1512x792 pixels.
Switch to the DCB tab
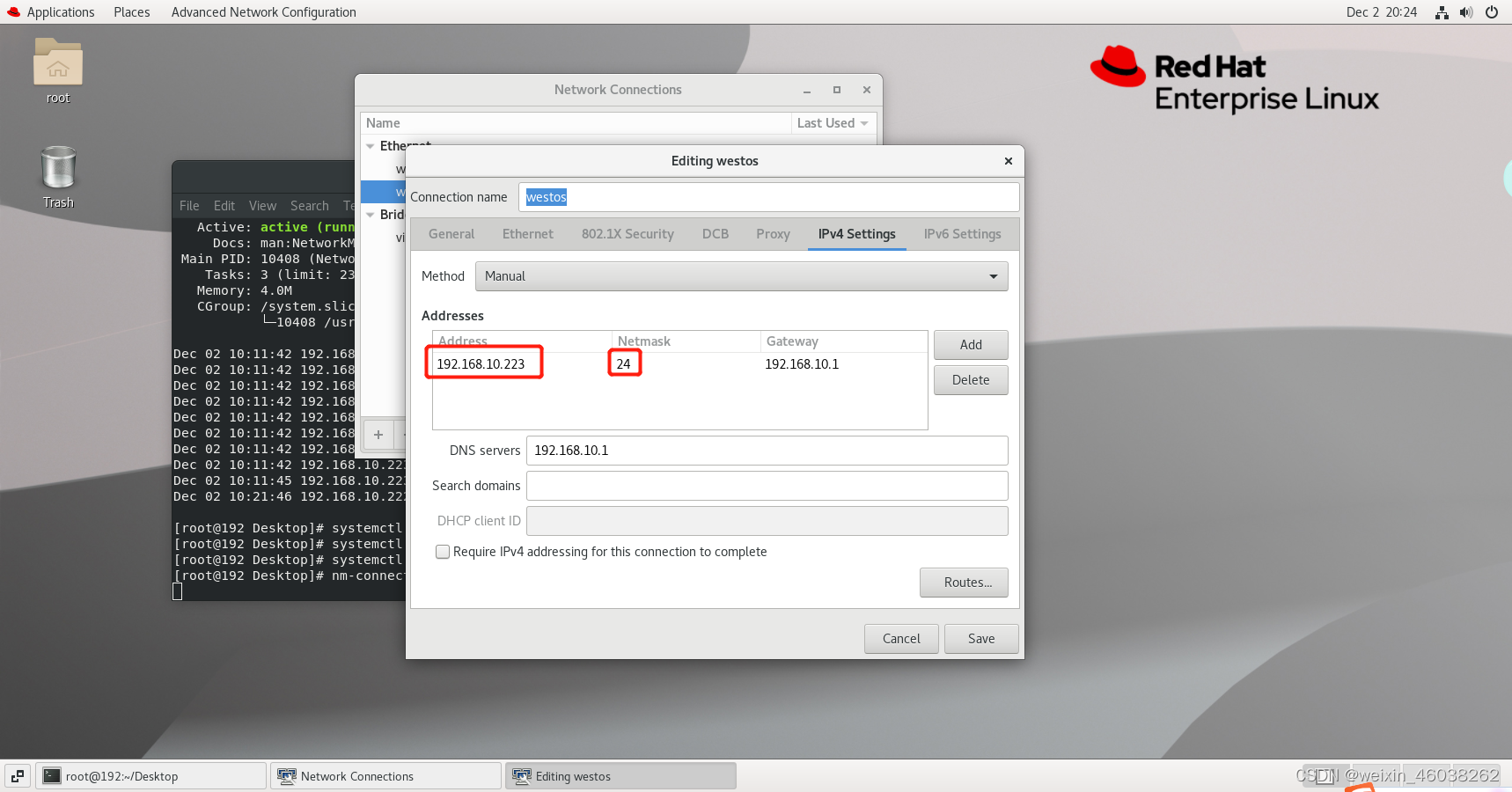click(x=716, y=234)
